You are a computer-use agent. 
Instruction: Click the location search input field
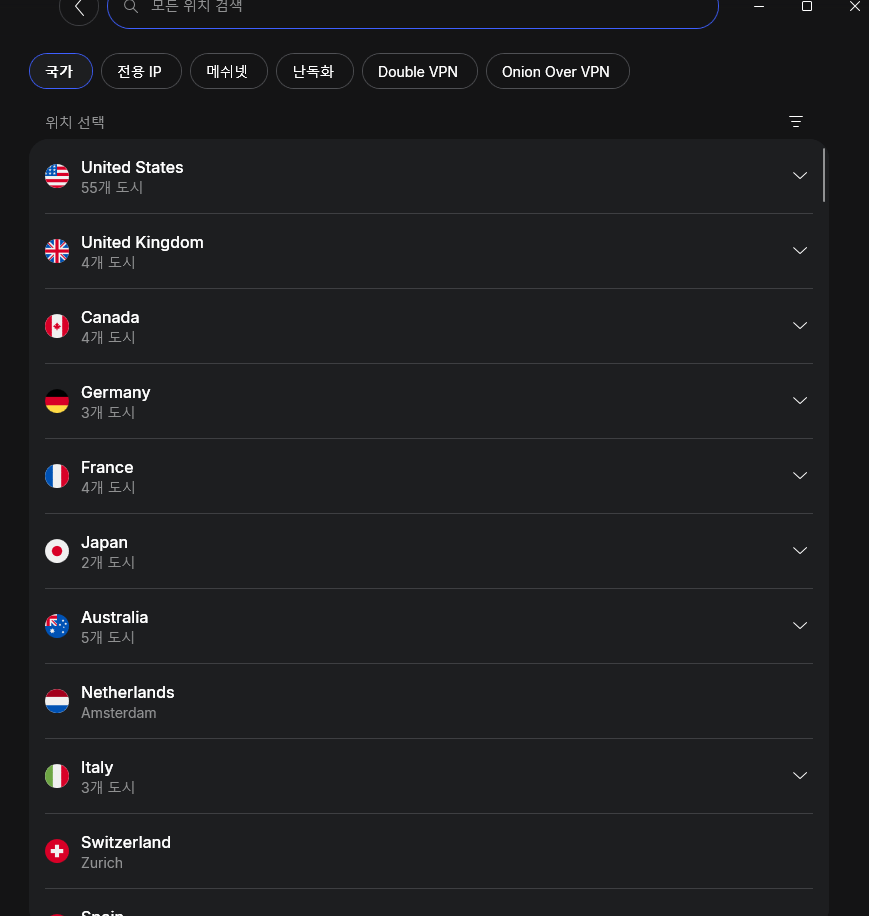coord(412,8)
